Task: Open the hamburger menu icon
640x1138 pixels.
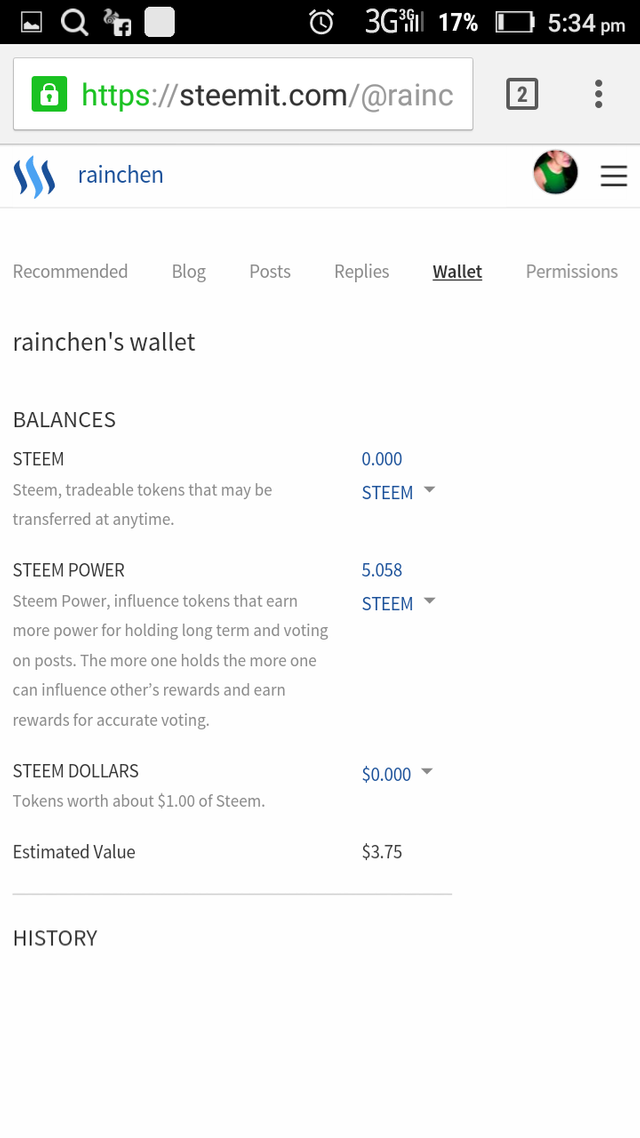Action: [x=613, y=177]
